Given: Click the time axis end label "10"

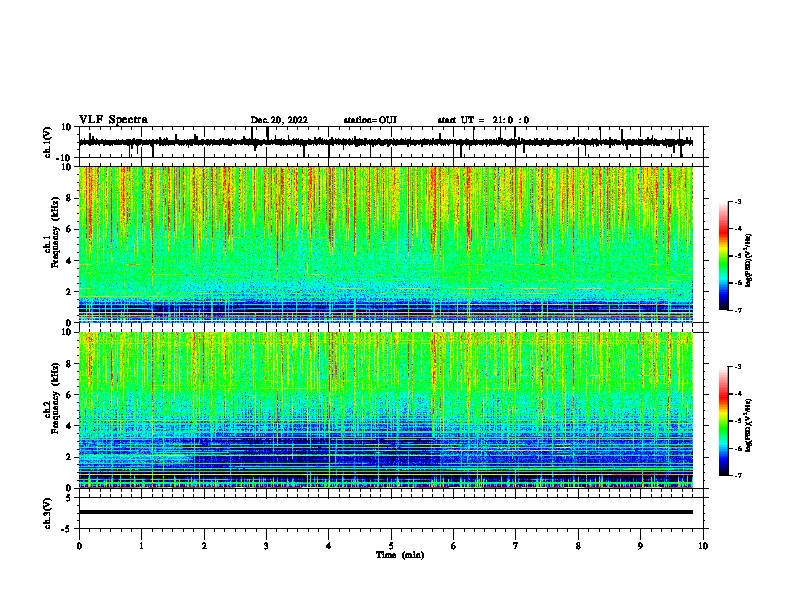Looking at the screenshot, I should [703, 546].
